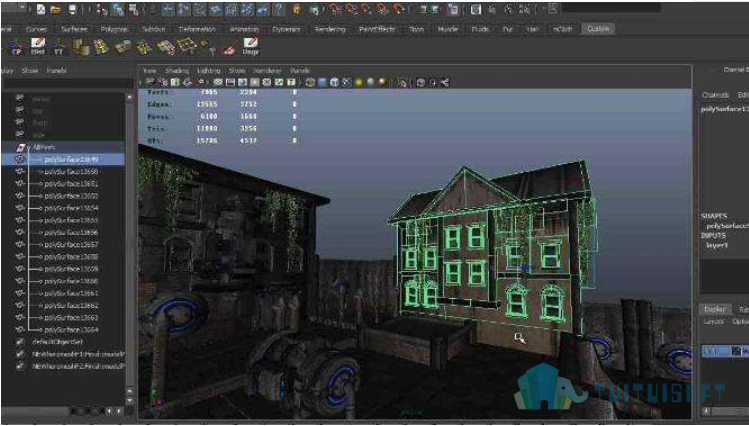The width and height of the screenshot is (749, 426).
Task: Click the outliner scroll-up arrow
Action: click(x=129, y=97)
